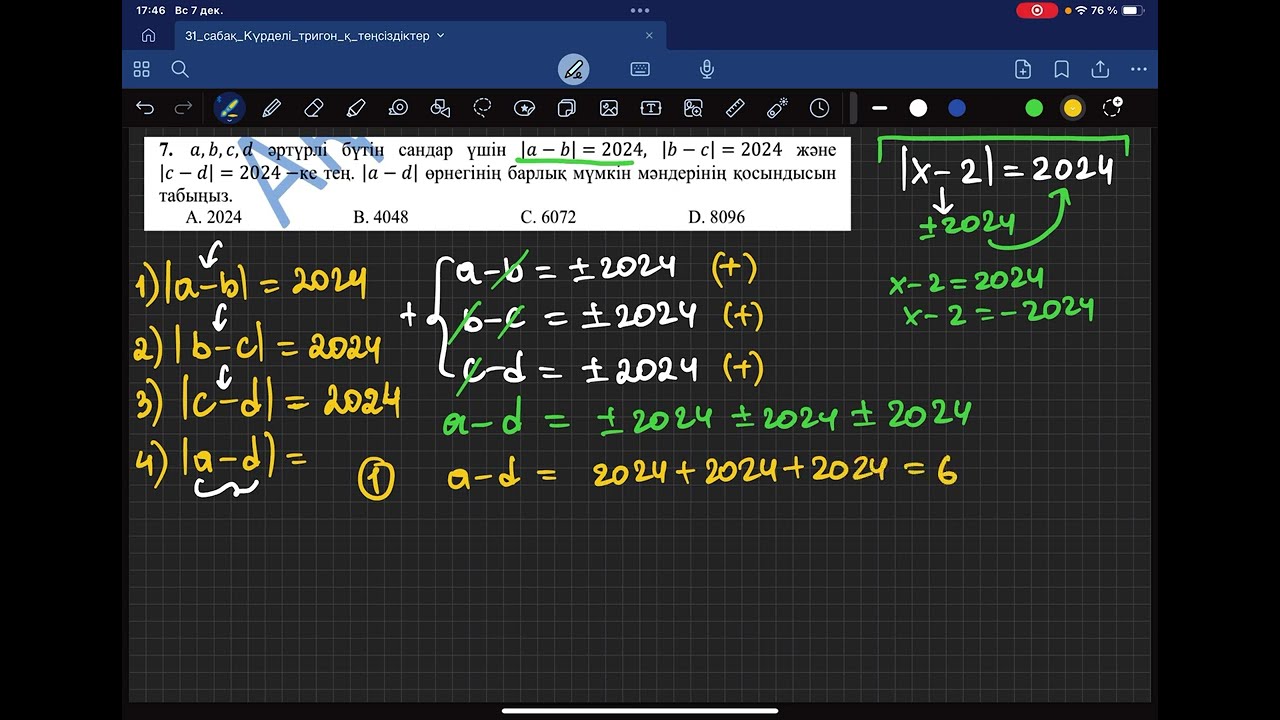Expand the document title dropdown chevron
Screen dimensions: 1280x720
click(441, 35)
